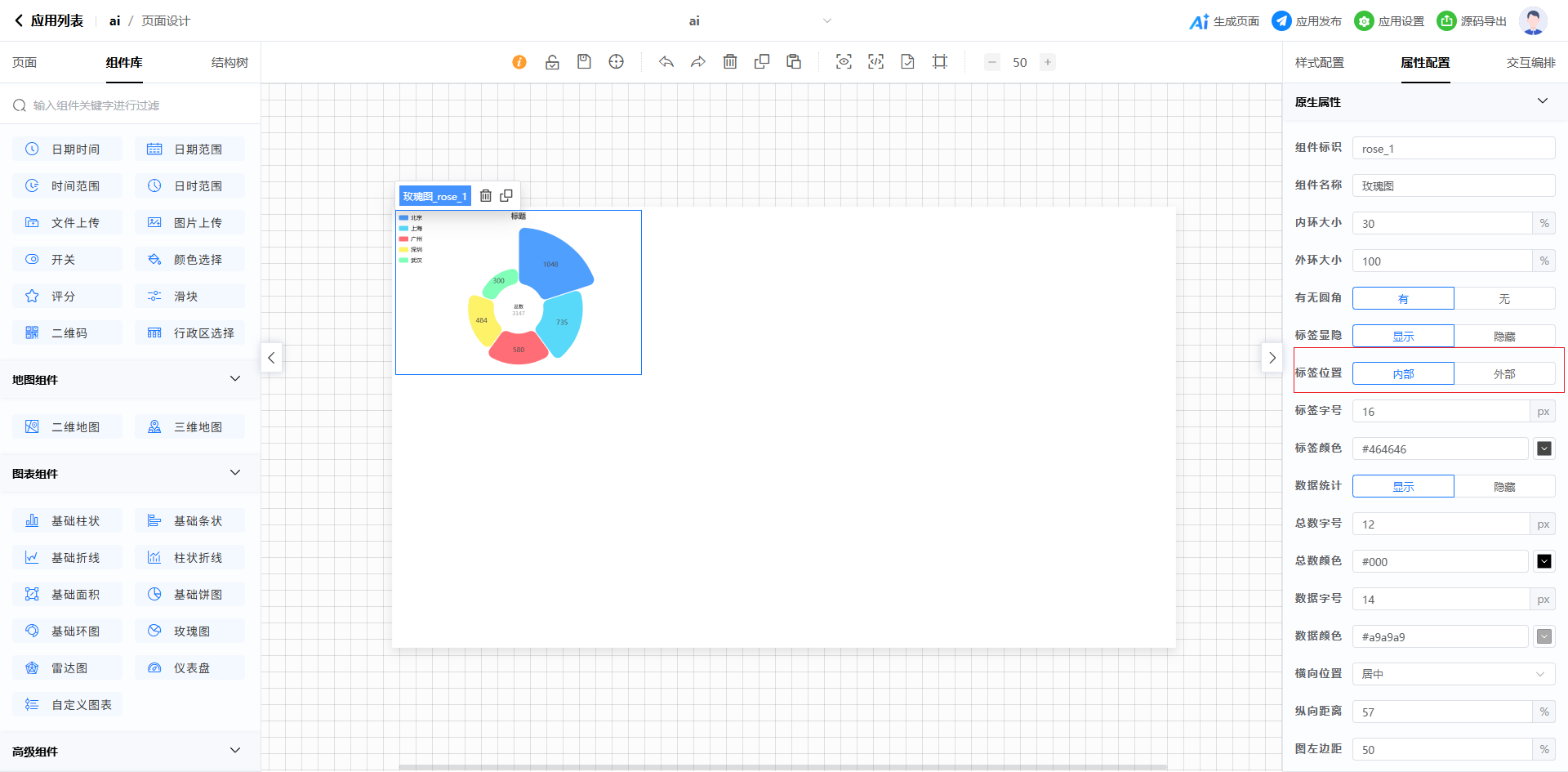Click the 应用发布 button
This screenshot has height=772, width=1568.
click(x=1307, y=21)
